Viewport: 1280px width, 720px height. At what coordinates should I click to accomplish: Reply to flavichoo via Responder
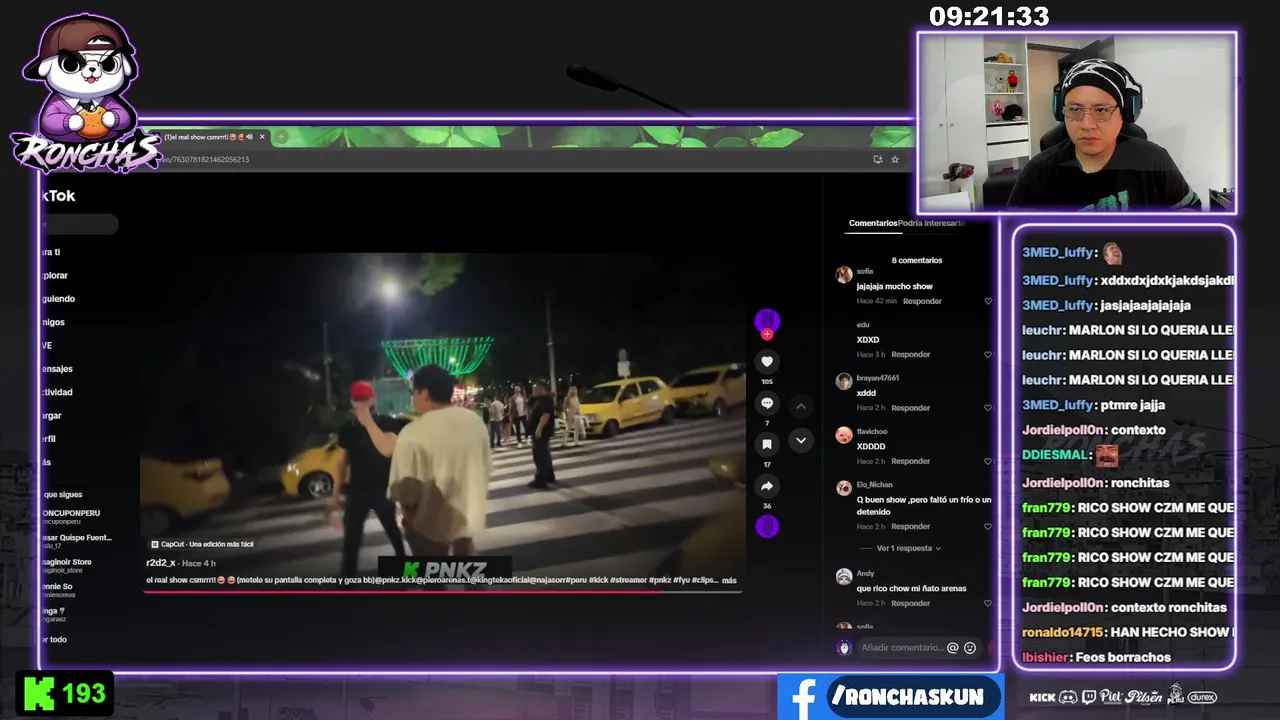point(911,461)
